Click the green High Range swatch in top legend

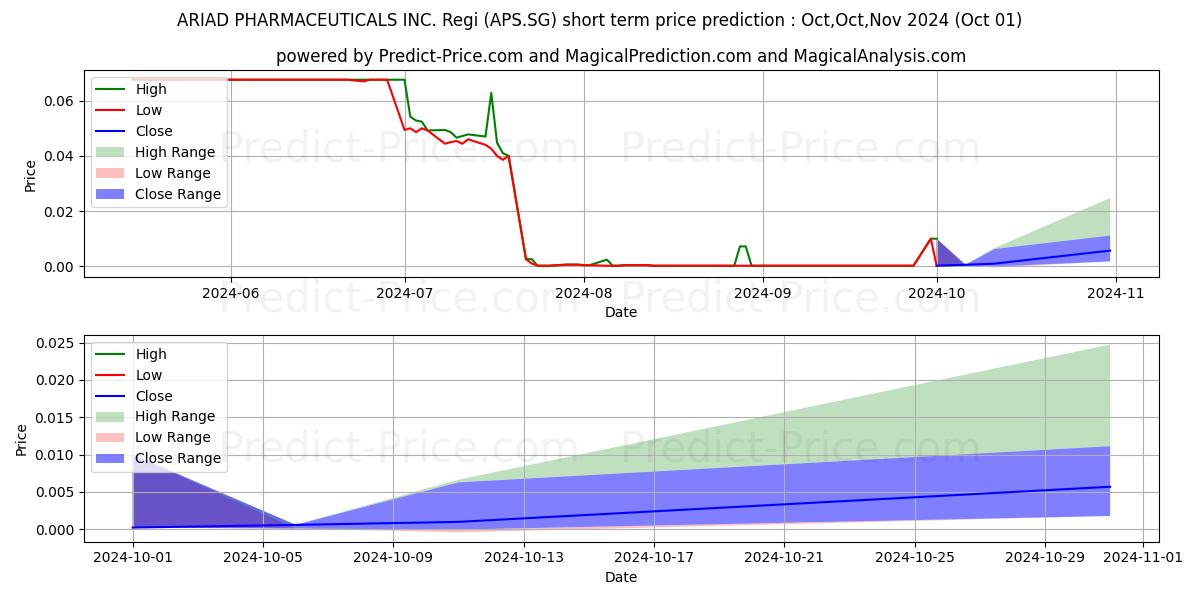114,152
